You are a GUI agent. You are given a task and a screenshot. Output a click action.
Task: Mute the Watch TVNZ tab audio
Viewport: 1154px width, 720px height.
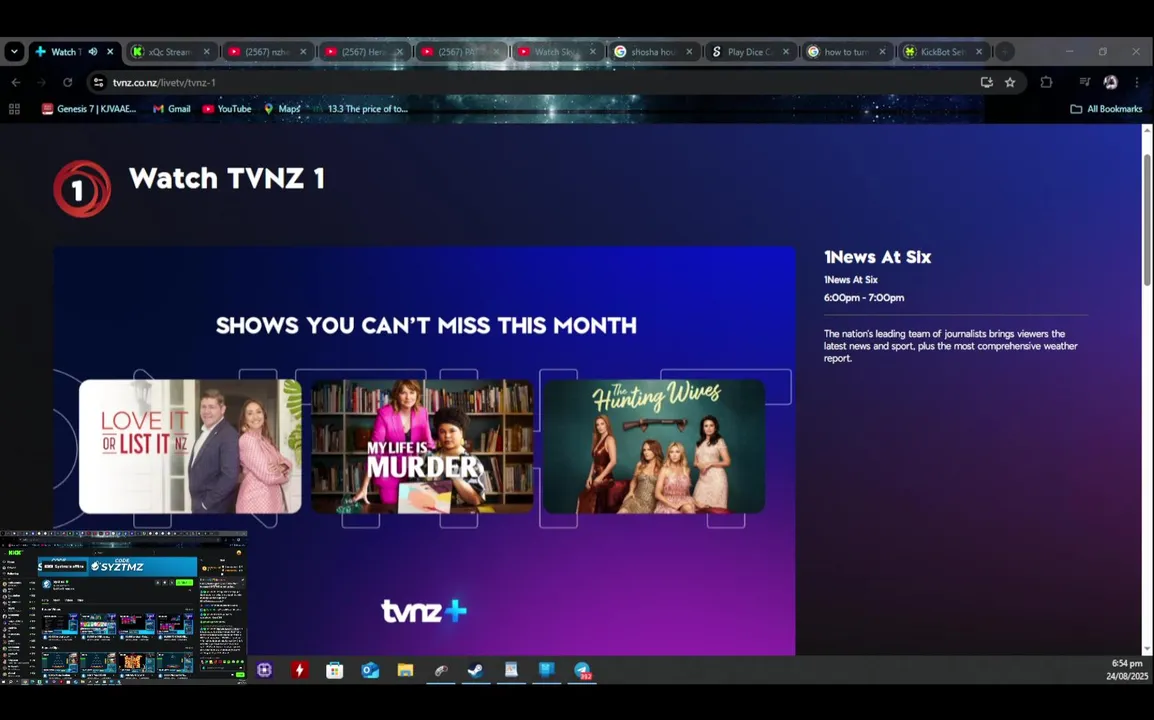[93, 52]
